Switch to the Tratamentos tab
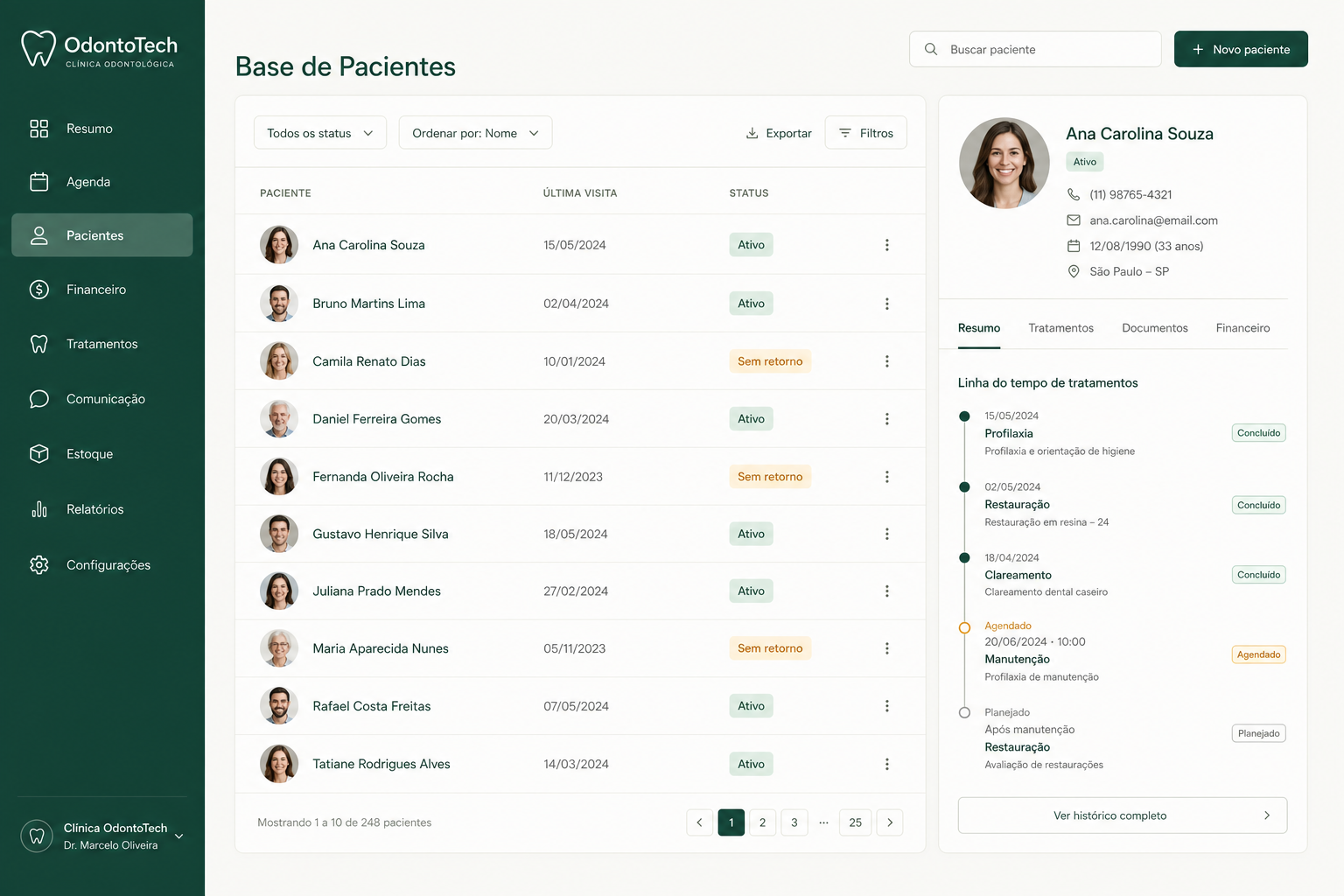This screenshot has width=1344, height=896. pyautogui.click(x=1060, y=328)
